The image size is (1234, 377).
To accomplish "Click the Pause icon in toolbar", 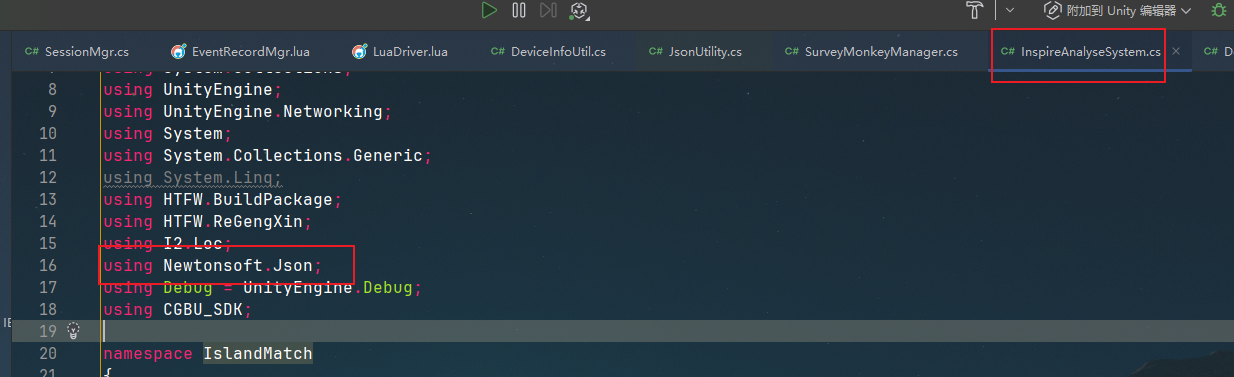I will point(518,10).
